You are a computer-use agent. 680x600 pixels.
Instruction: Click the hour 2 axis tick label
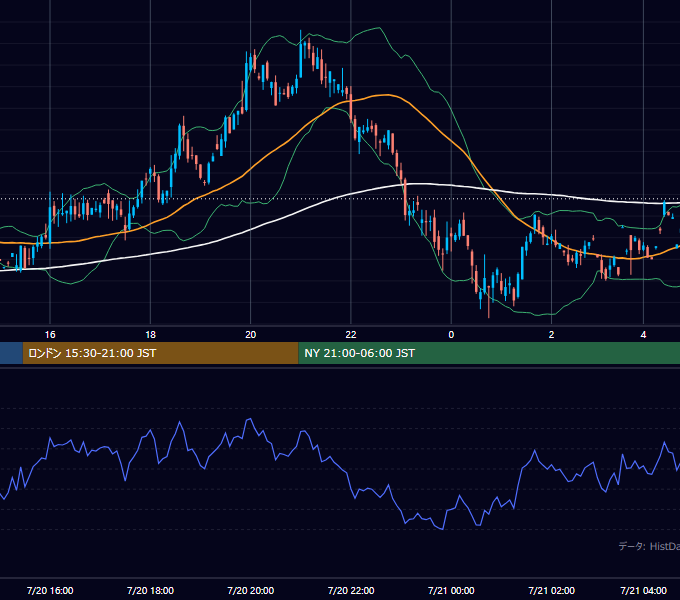pyautogui.click(x=551, y=335)
